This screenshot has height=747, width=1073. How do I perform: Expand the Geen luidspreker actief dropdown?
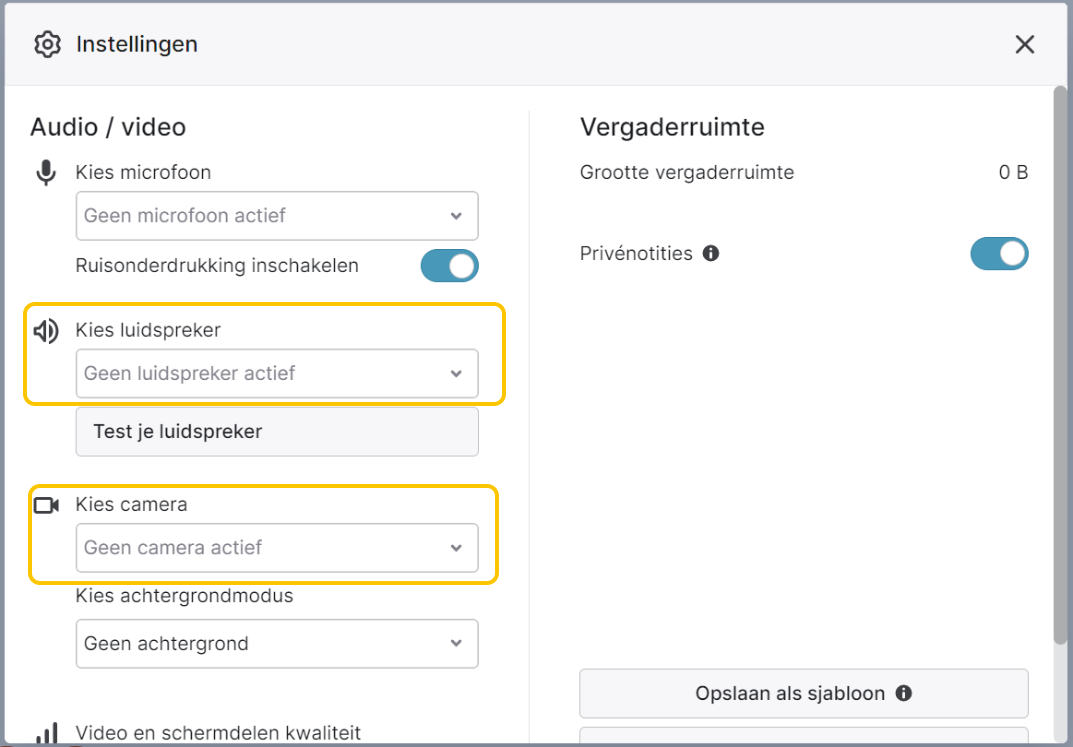coord(277,374)
